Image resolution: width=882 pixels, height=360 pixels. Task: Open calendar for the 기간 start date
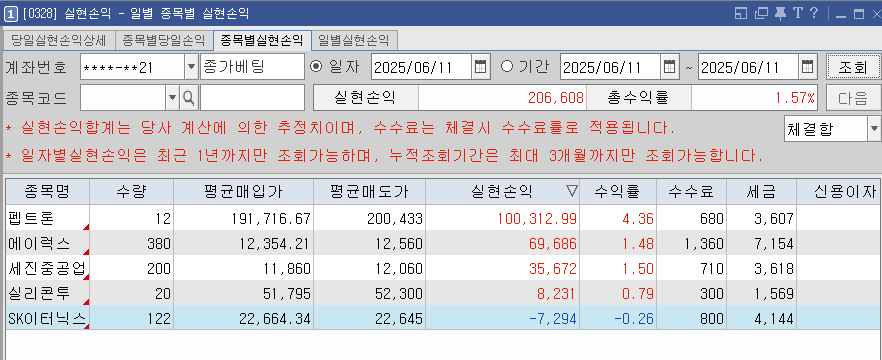pyautogui.click(x=669, y=67)
